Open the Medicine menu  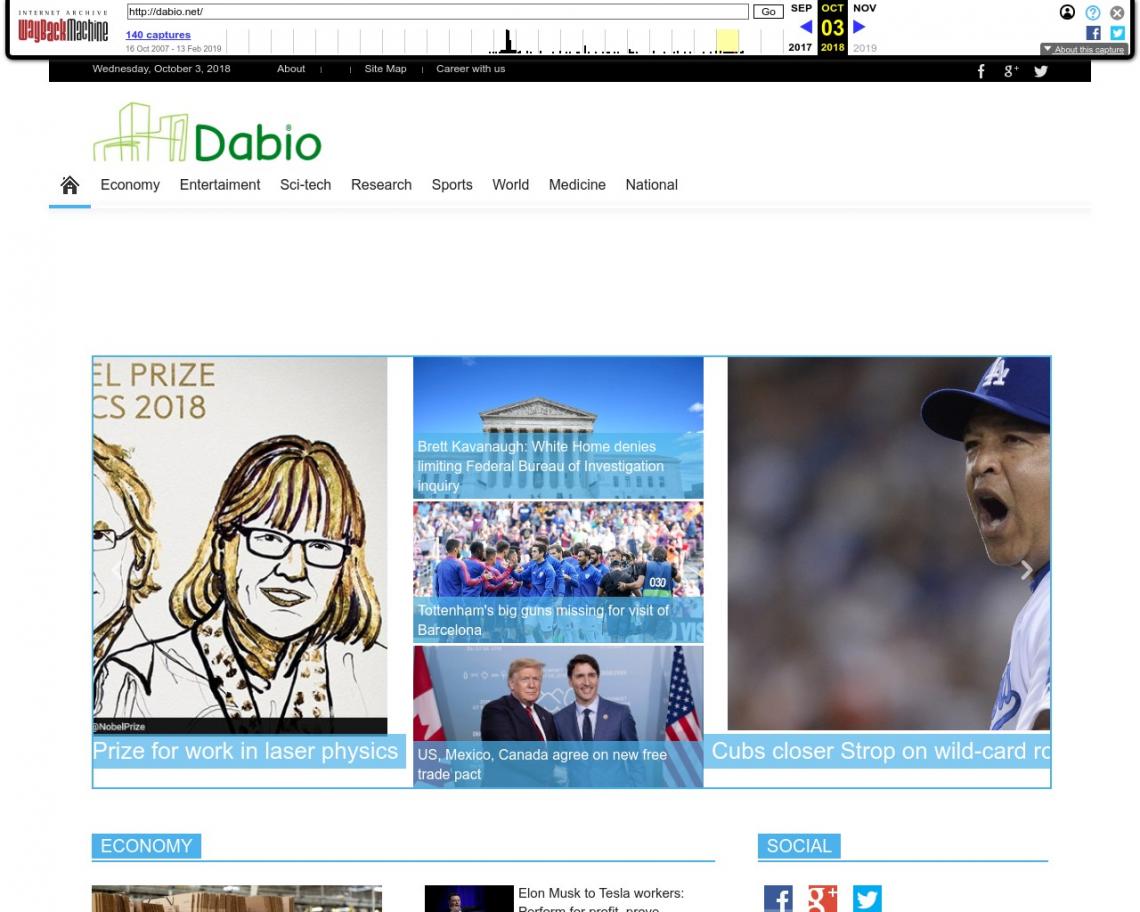pyautogui.click(x=577, y=185)
